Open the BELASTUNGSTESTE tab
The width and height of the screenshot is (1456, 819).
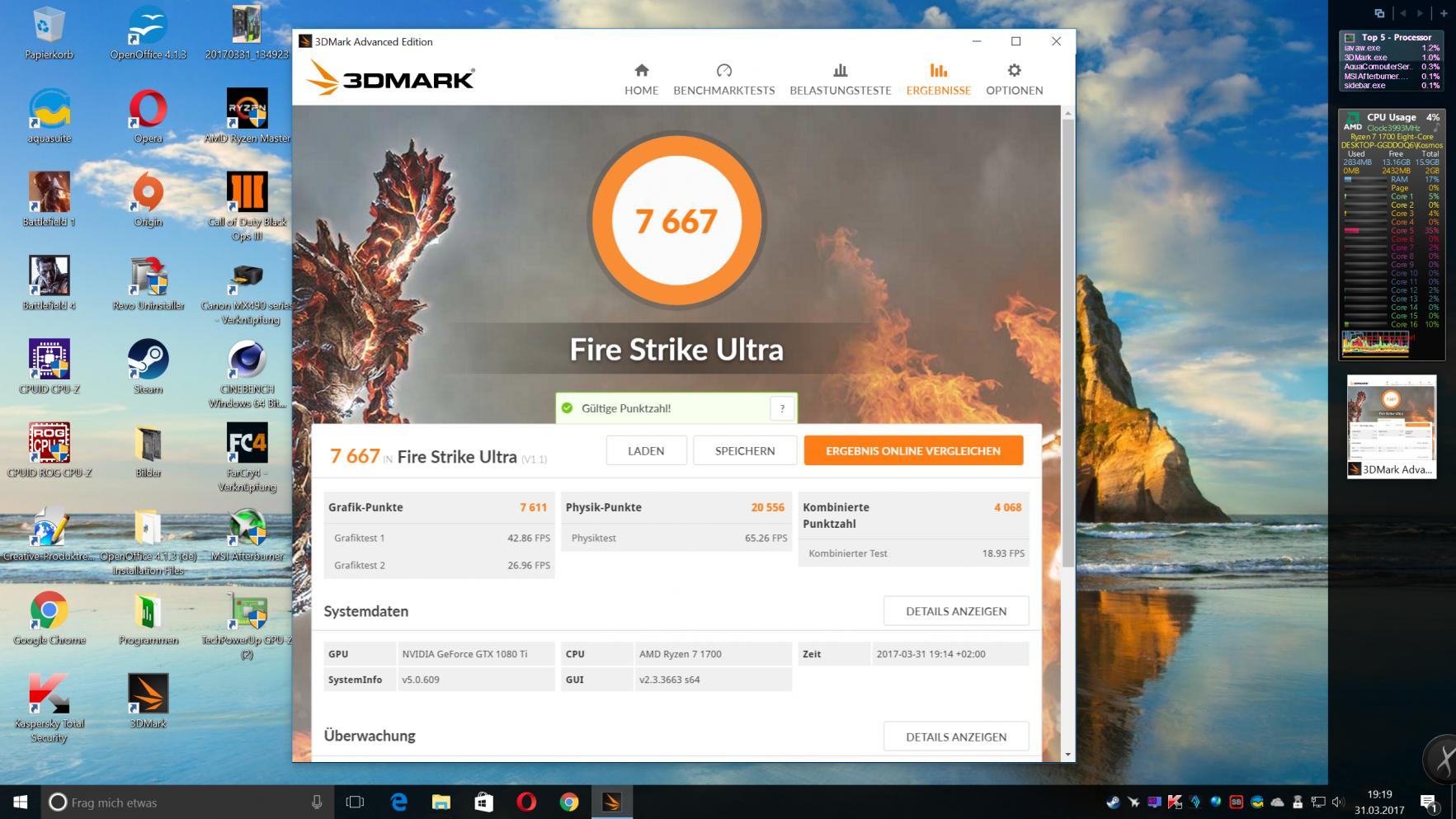(840, 79)
